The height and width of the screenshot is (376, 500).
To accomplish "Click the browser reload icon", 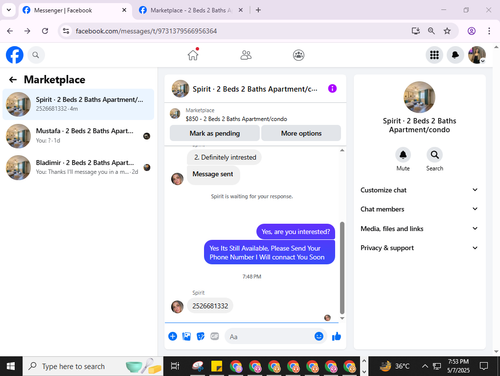I will tap(45, 31).
